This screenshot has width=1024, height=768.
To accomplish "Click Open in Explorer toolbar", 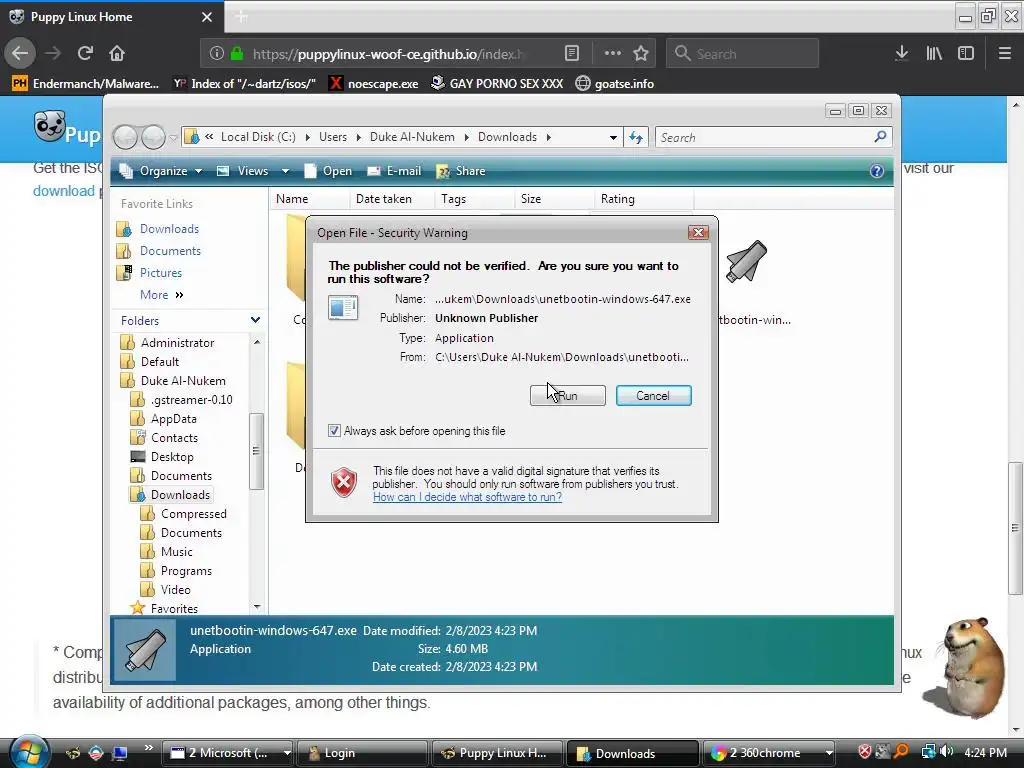I will [328, 171].
